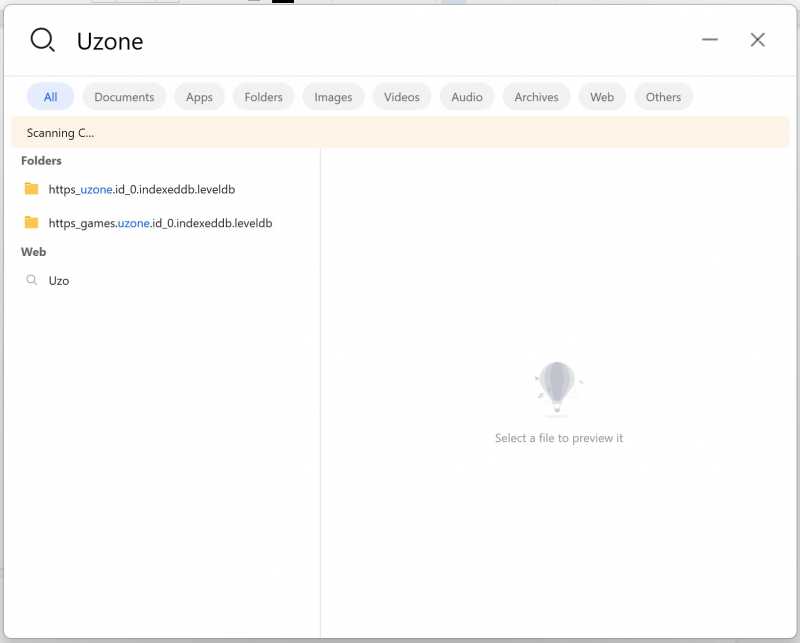The height and width of the screenshot is (643, 800).
Task: Filter results by Apps
Action: point(199,97)
